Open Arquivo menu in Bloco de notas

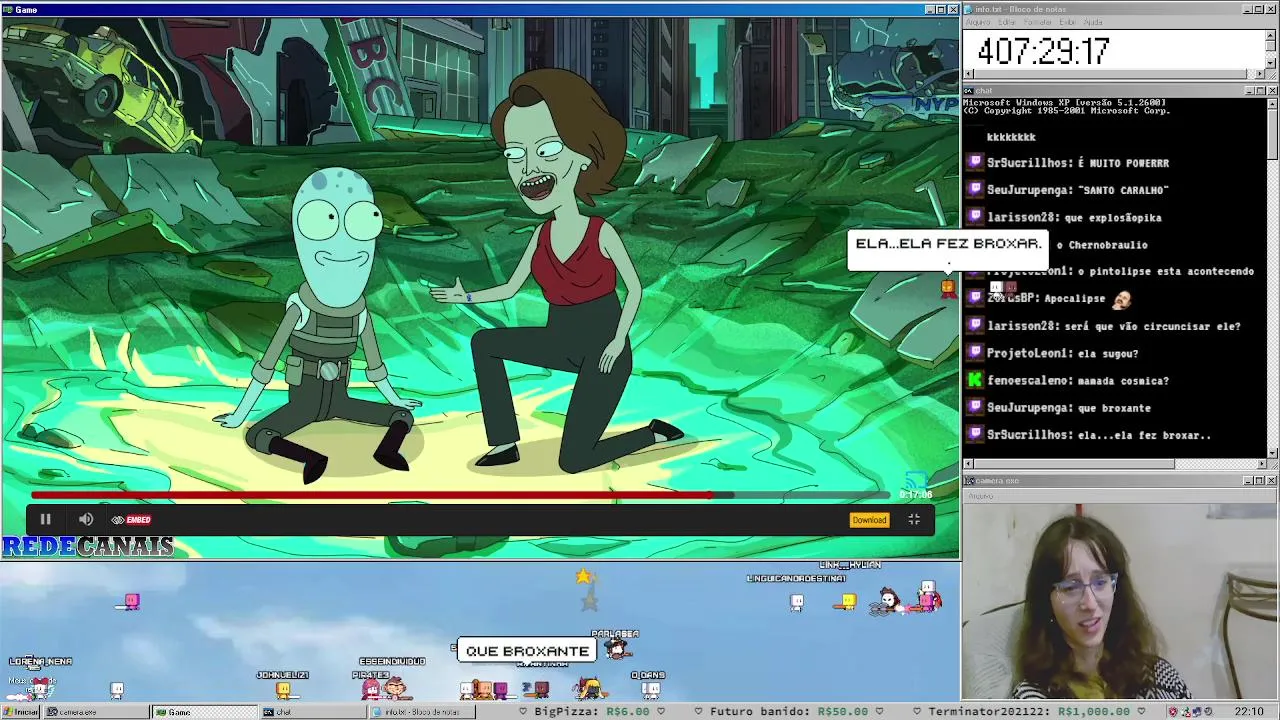click(978, 22)
